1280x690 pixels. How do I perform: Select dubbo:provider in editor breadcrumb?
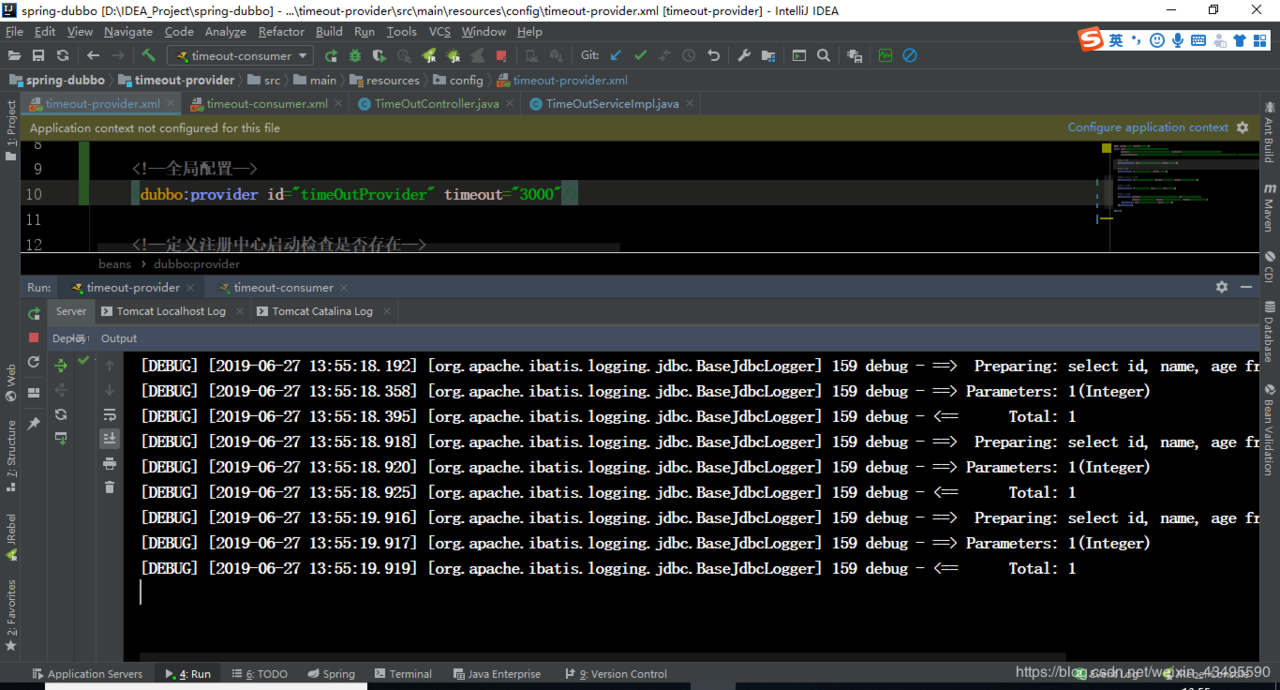point(197,264)
